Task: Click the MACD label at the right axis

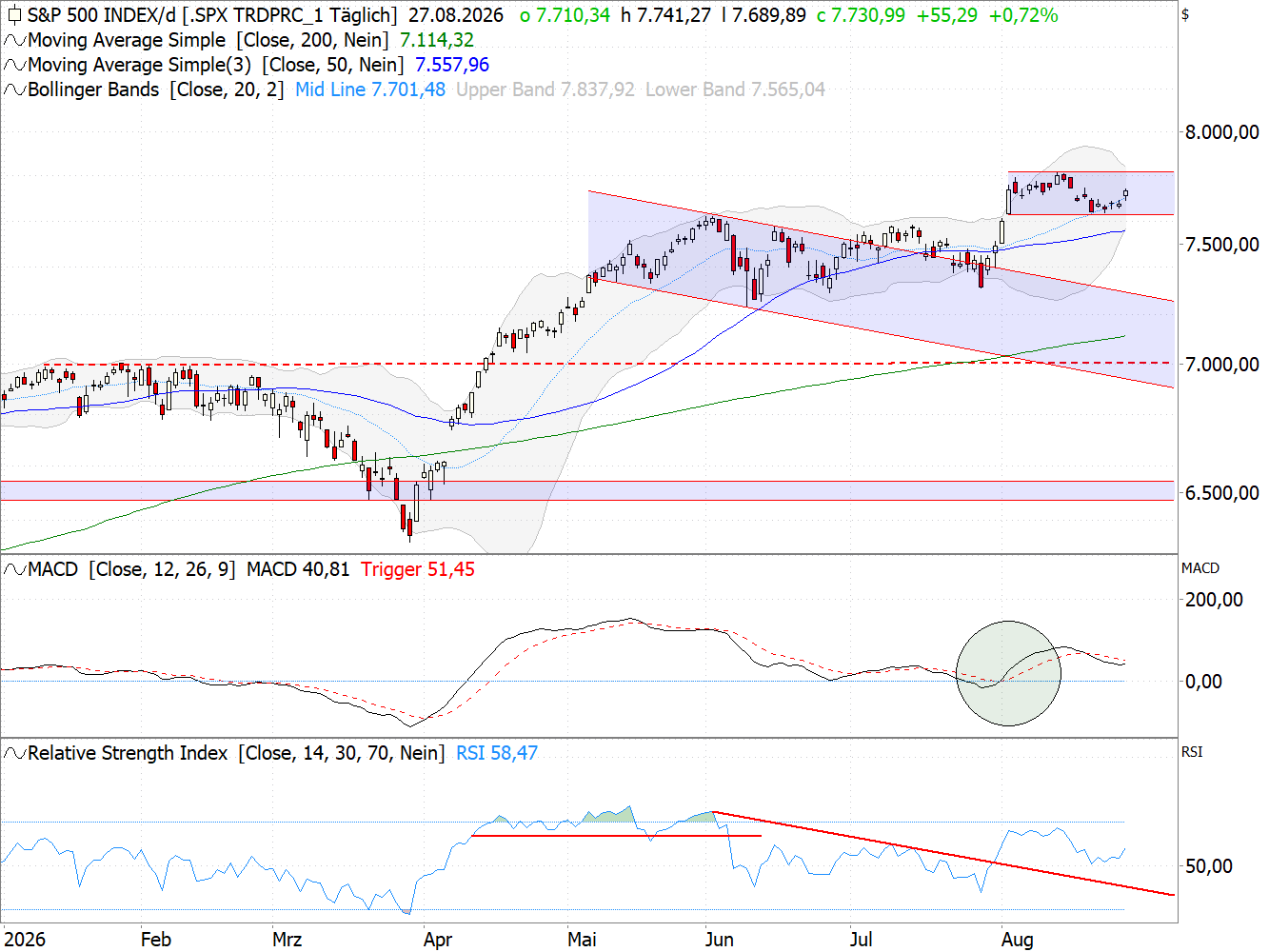Action: [1200, 568]
